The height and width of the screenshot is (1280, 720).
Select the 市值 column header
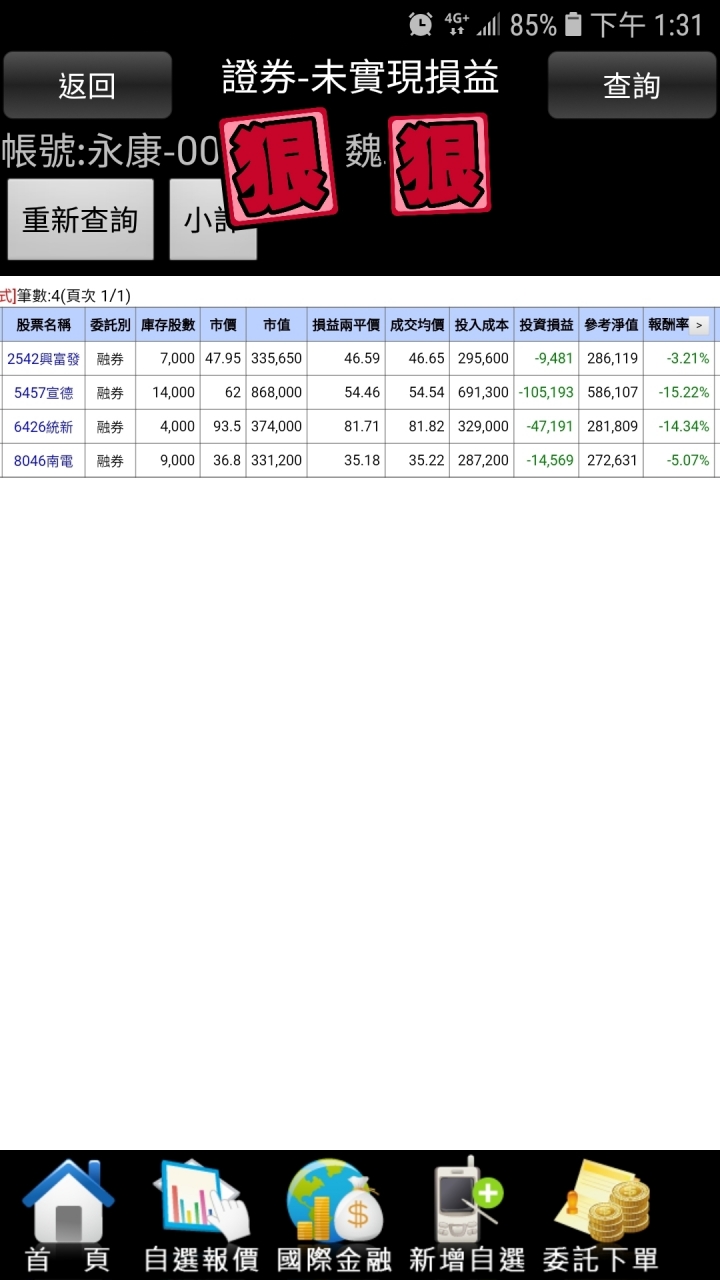pos(276,325)
